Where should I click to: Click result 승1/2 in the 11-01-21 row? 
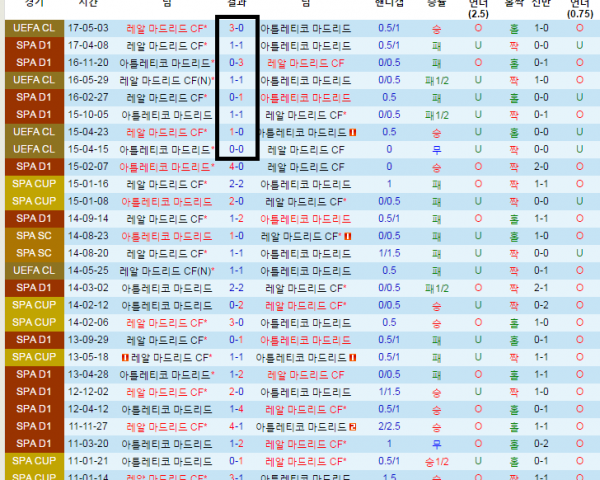(437, 462)
